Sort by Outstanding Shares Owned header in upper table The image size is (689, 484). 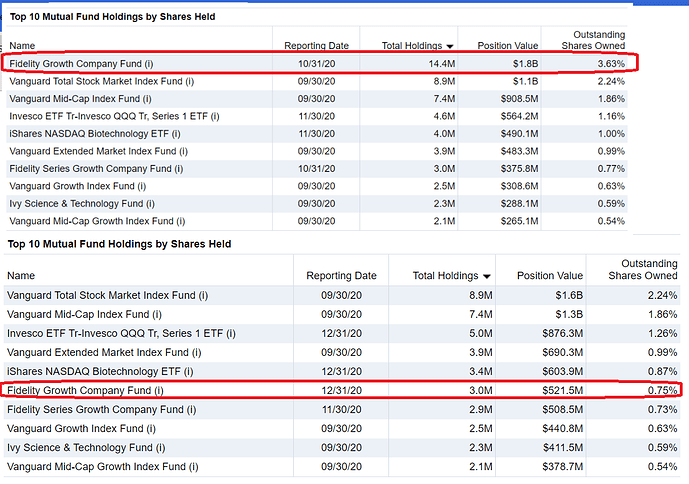(593, 40)
